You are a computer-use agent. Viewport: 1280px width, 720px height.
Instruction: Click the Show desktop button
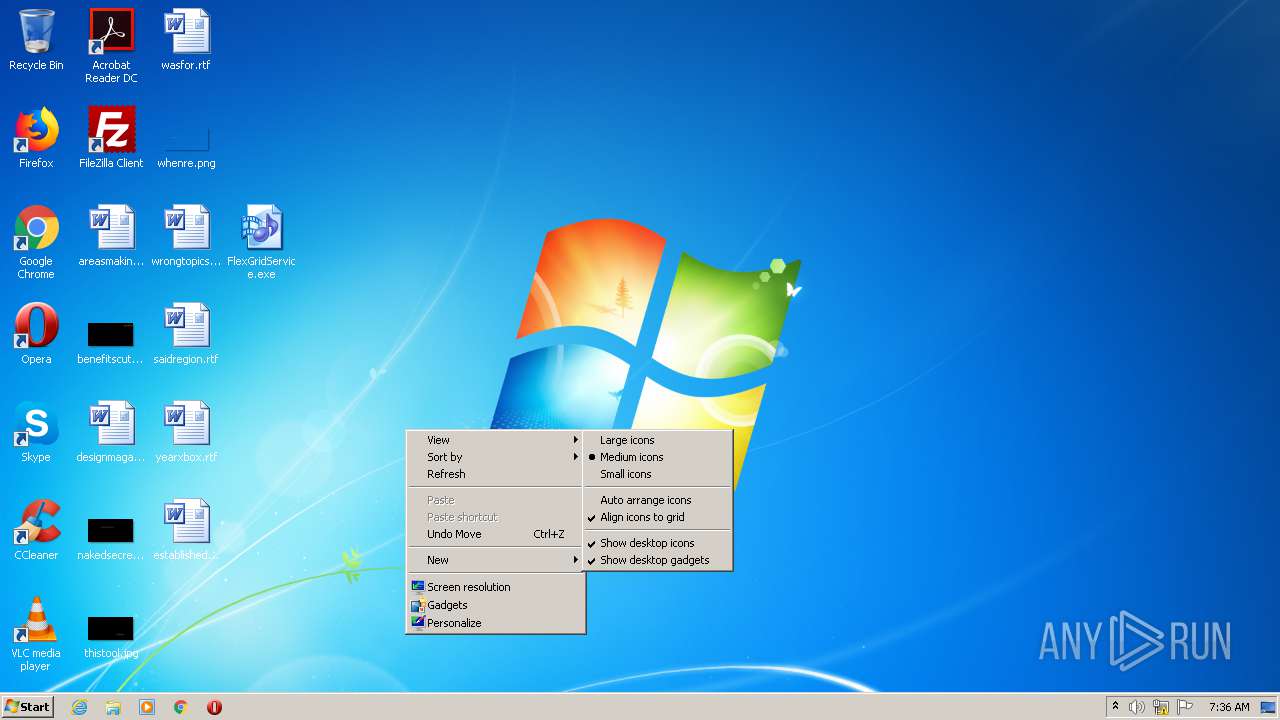[1268, 707]
